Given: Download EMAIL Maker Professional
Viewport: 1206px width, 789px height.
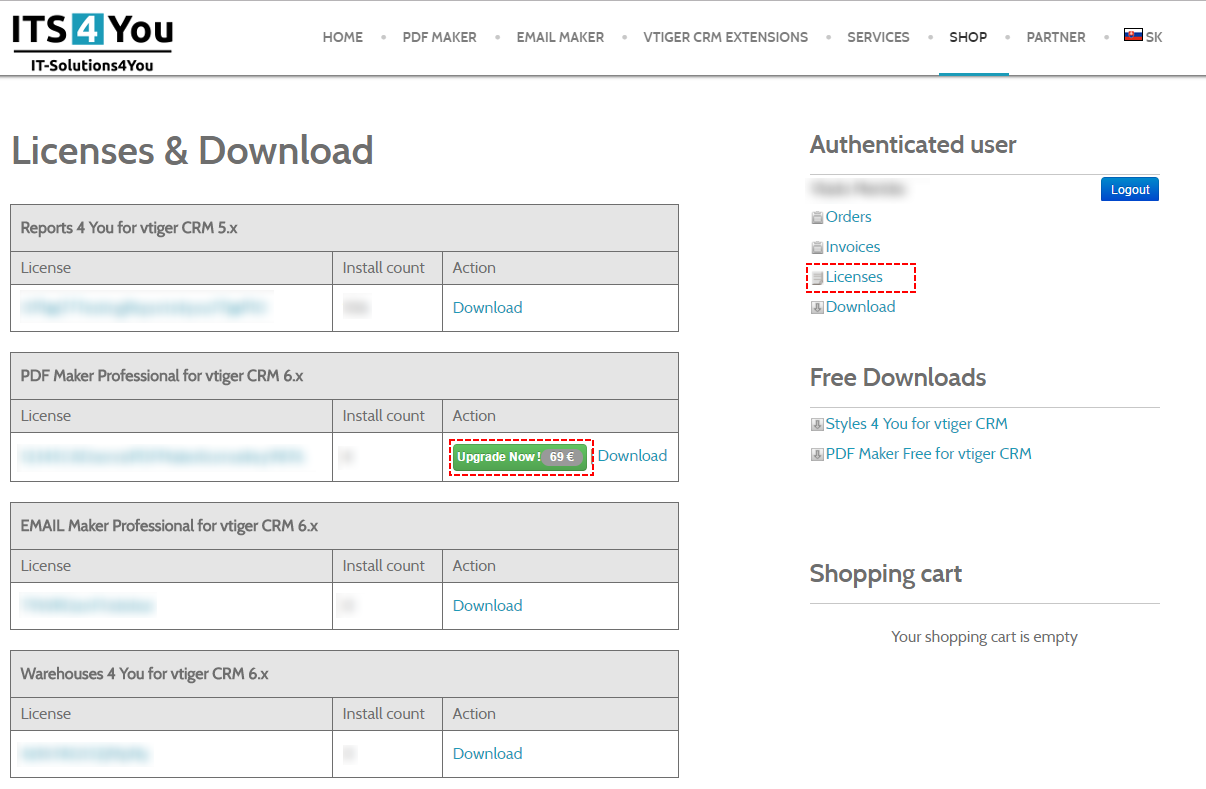Looking at the screenshot, I should tap(487, 606).
